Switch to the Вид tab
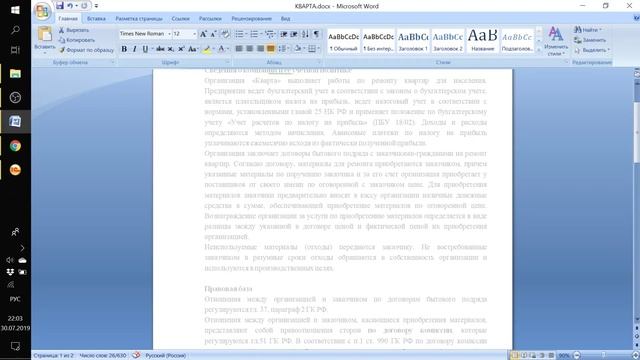640x360 pixels. click(x=285, y=19)
